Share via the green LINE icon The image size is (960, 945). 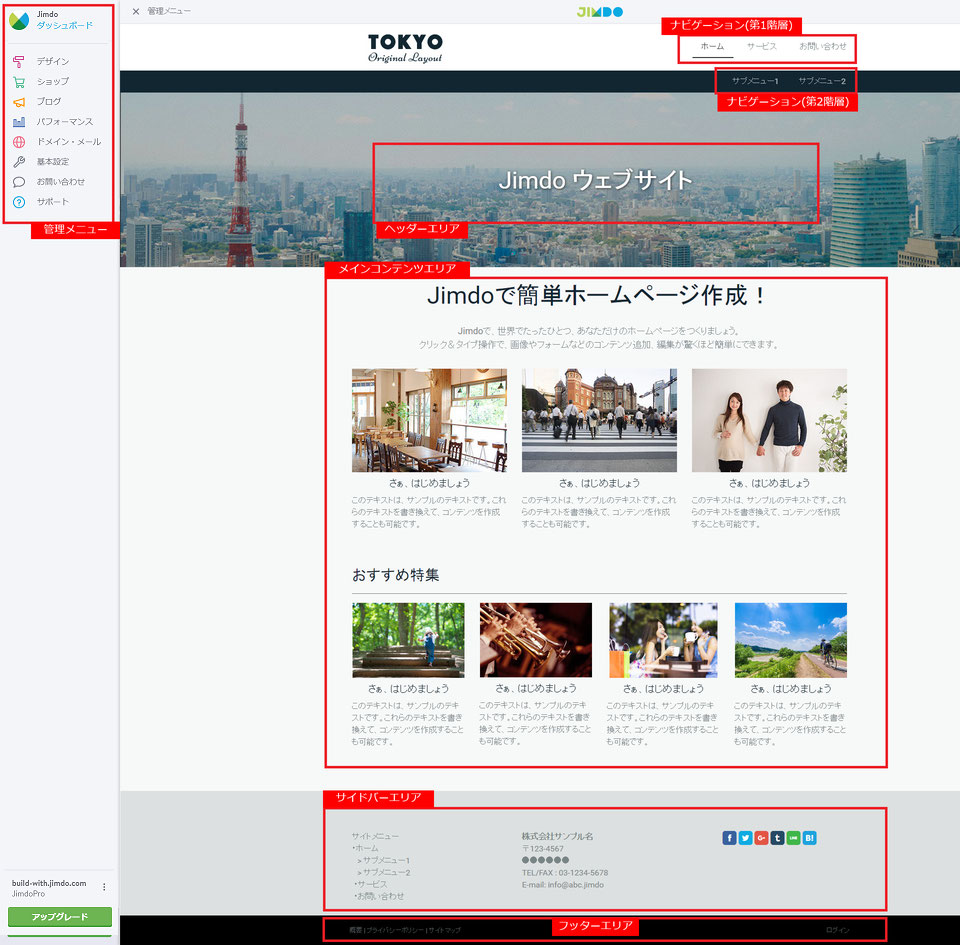[x=793, y=838]
